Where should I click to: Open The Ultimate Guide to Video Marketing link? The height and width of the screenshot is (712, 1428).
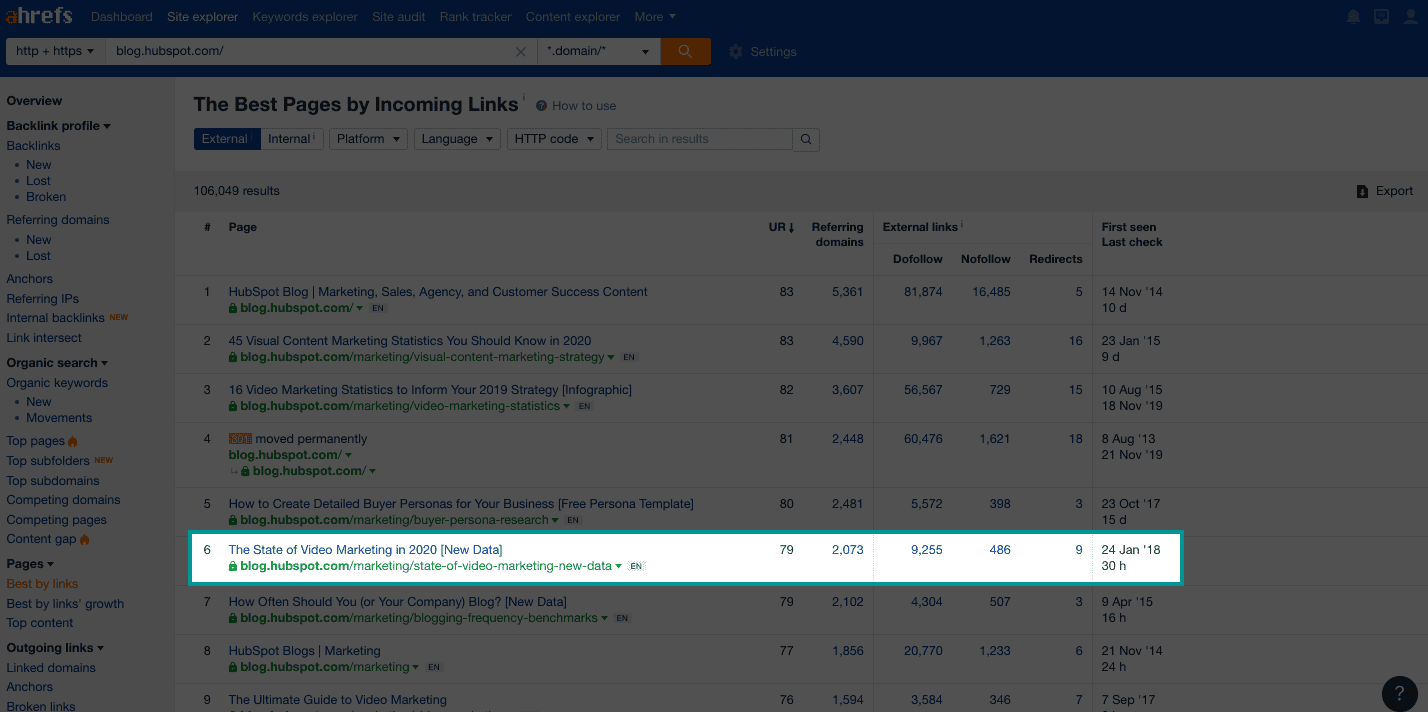pyautogui.click(x=338, y=700)
